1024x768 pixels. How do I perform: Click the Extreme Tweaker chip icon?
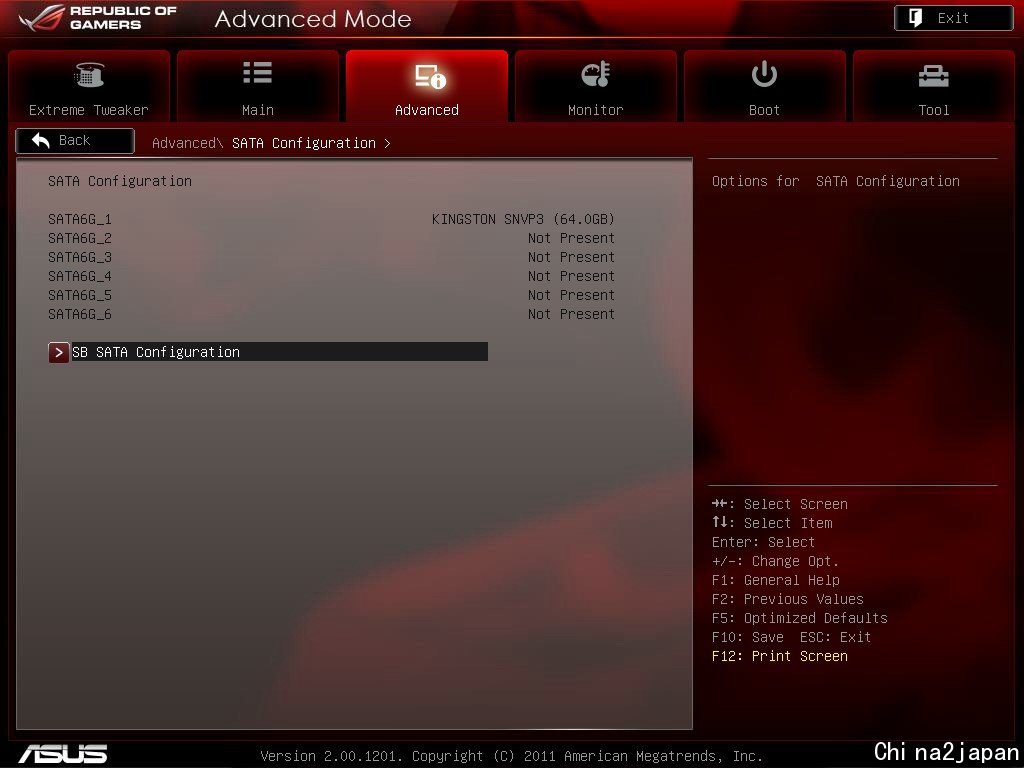click(89, 74)
